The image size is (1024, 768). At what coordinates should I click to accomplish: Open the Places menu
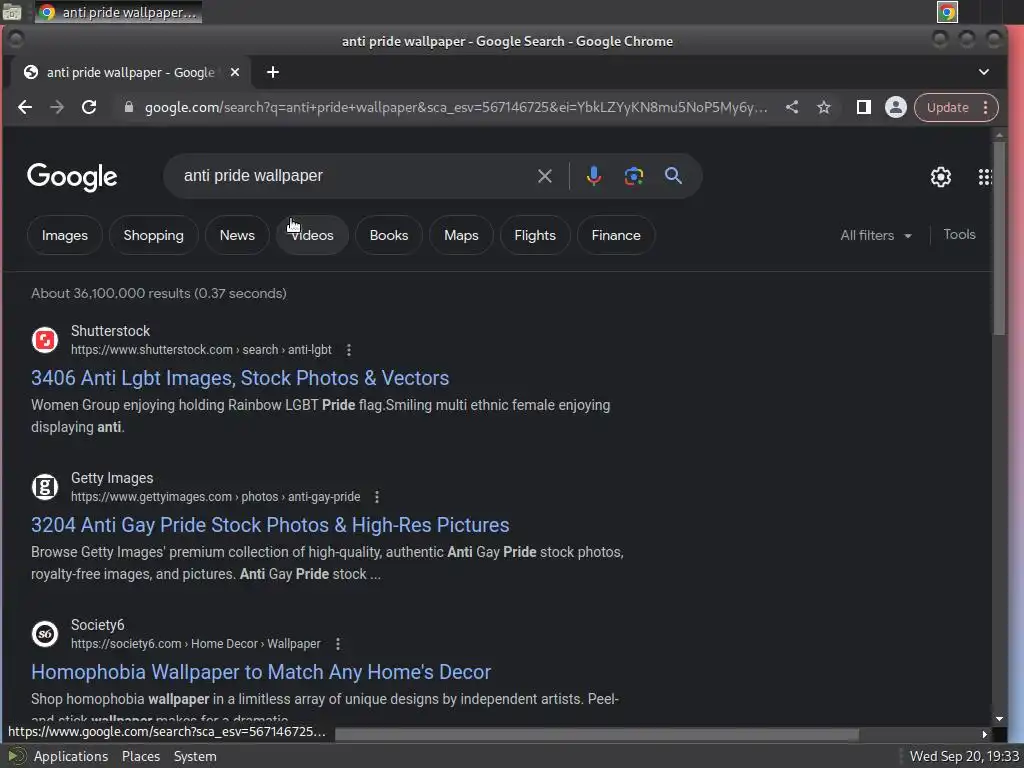tap(140, 756)
